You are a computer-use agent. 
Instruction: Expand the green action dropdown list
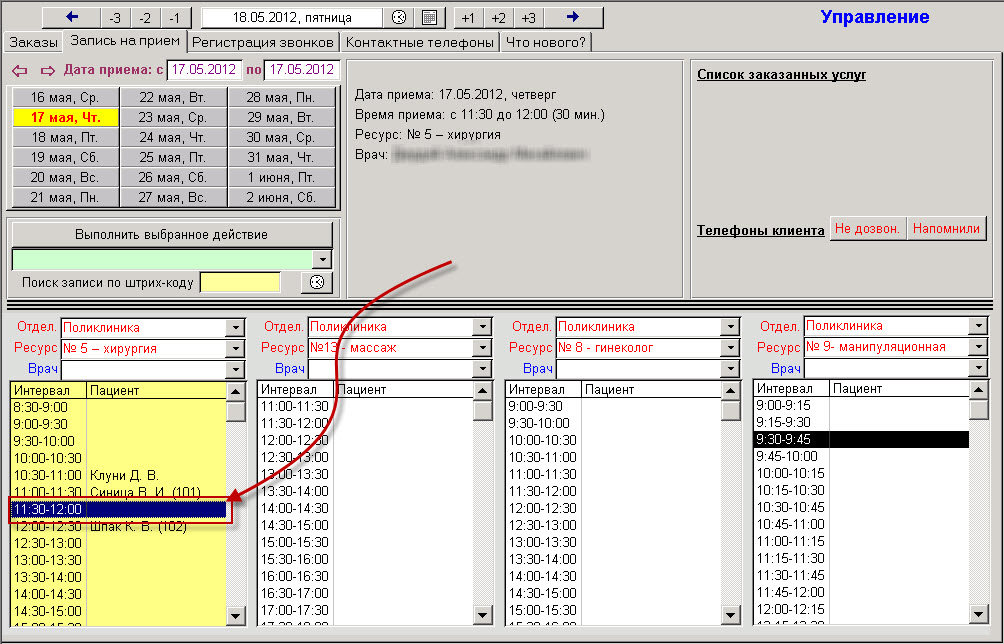tap(322, 259)
